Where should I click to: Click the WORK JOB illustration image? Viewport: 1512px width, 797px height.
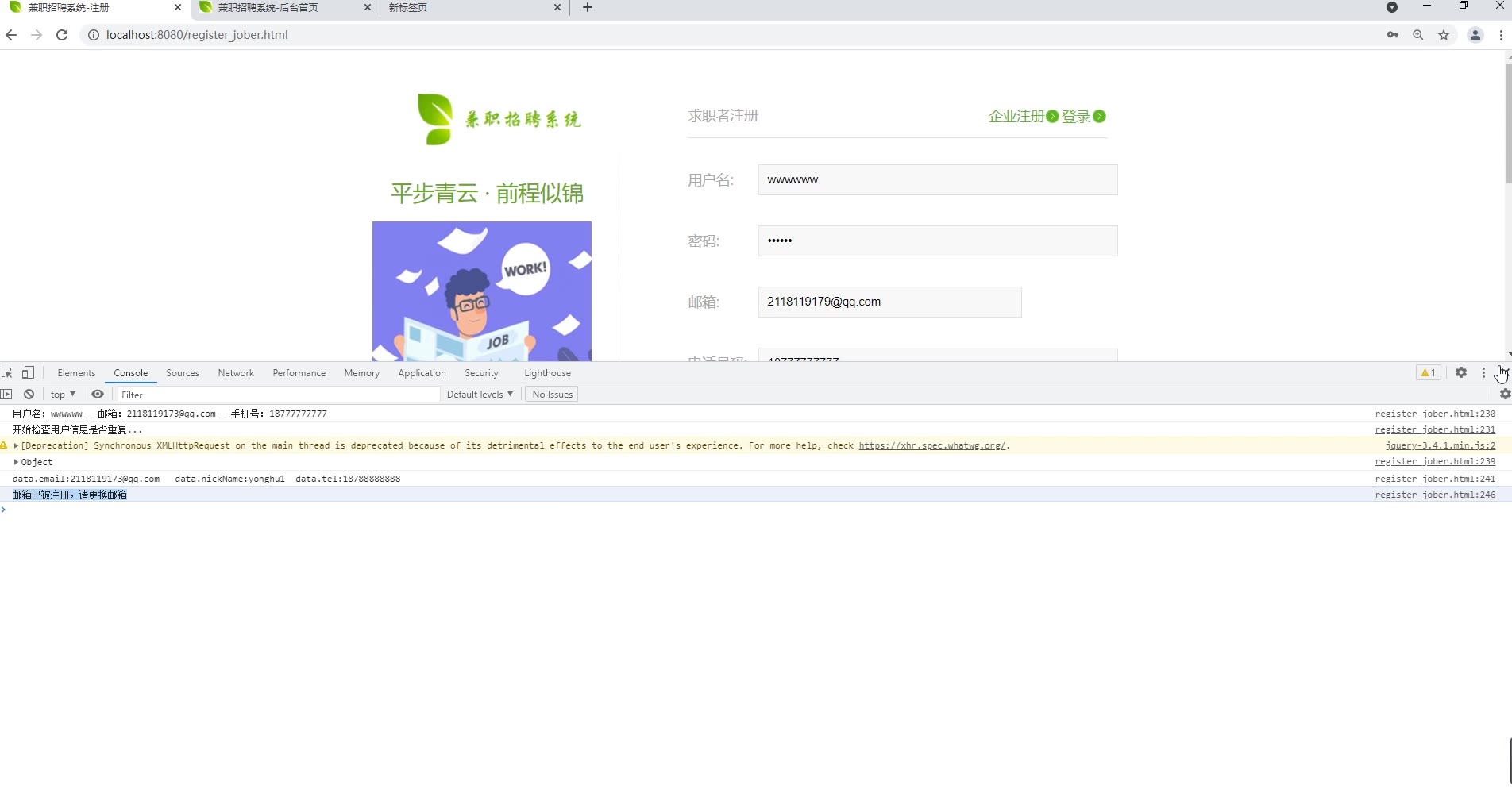coord(482,291)
